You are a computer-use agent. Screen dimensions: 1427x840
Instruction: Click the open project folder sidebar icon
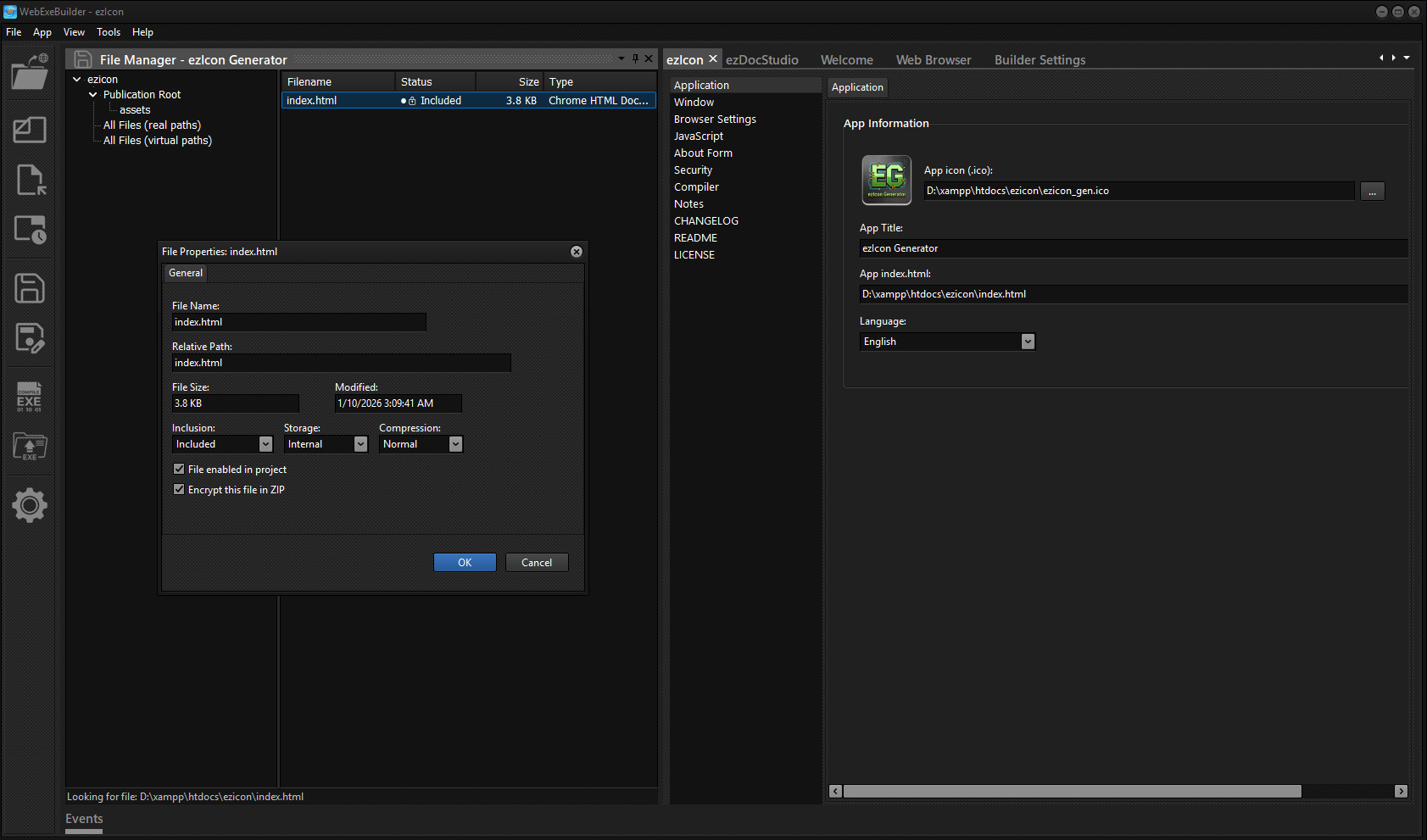click(x=30, y=73)
